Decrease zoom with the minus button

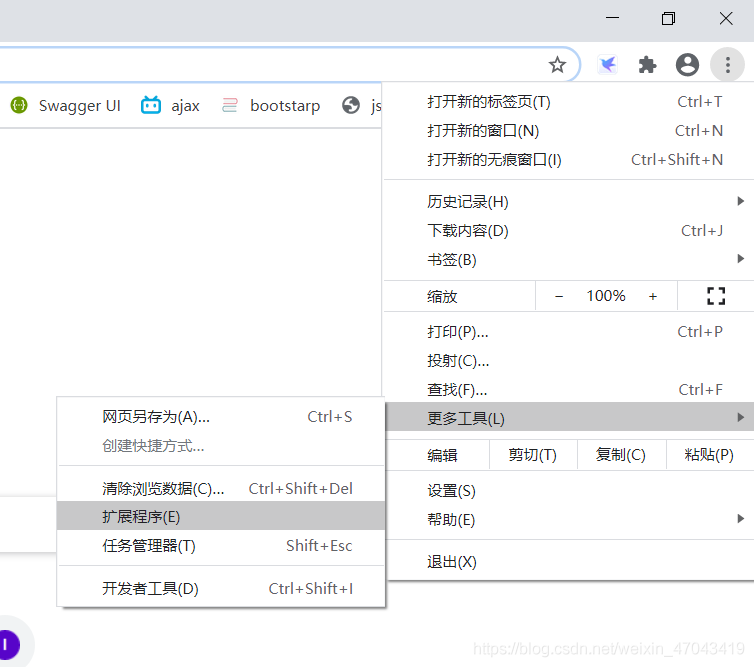[x=559, y=296]
